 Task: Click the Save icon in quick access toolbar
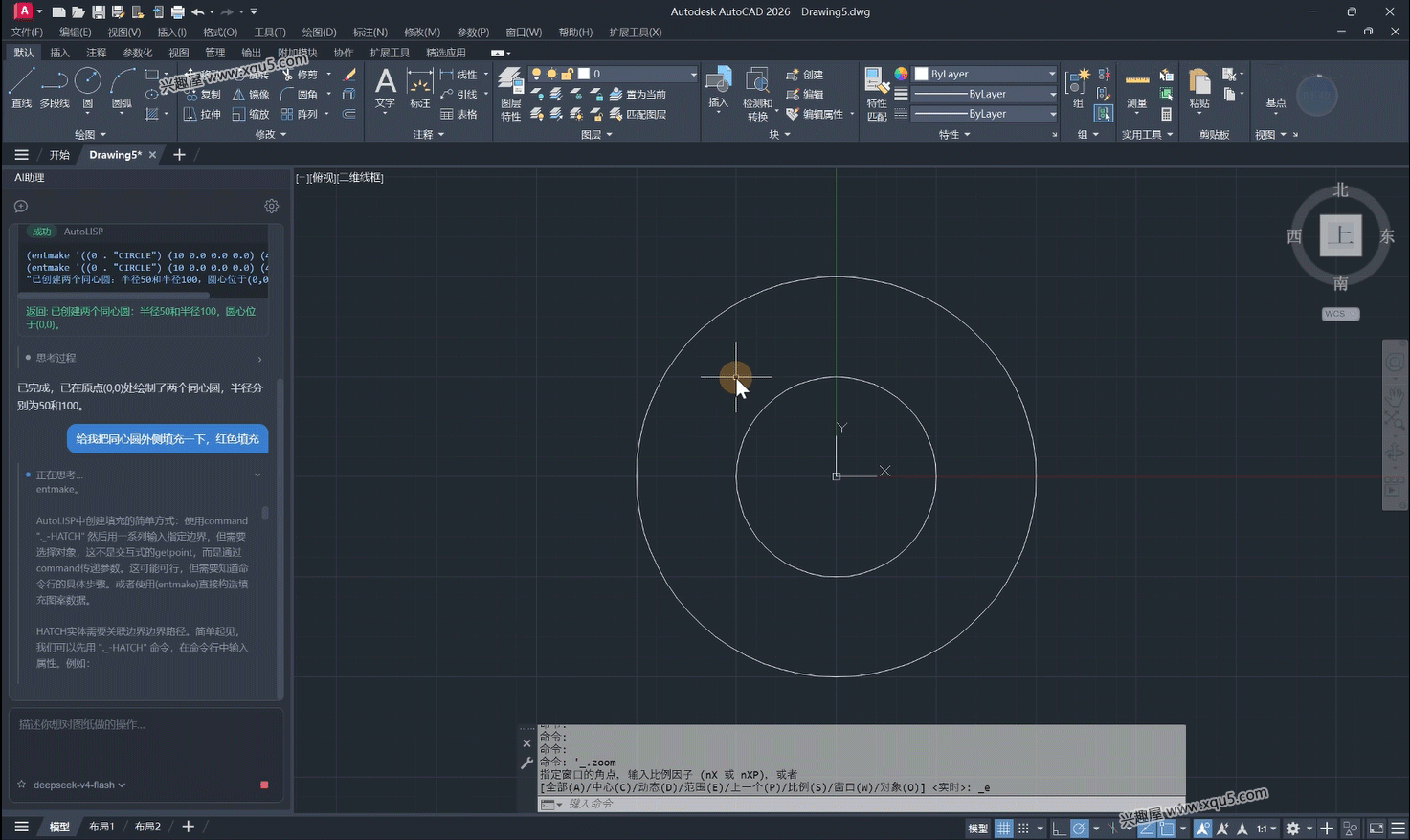98,12
